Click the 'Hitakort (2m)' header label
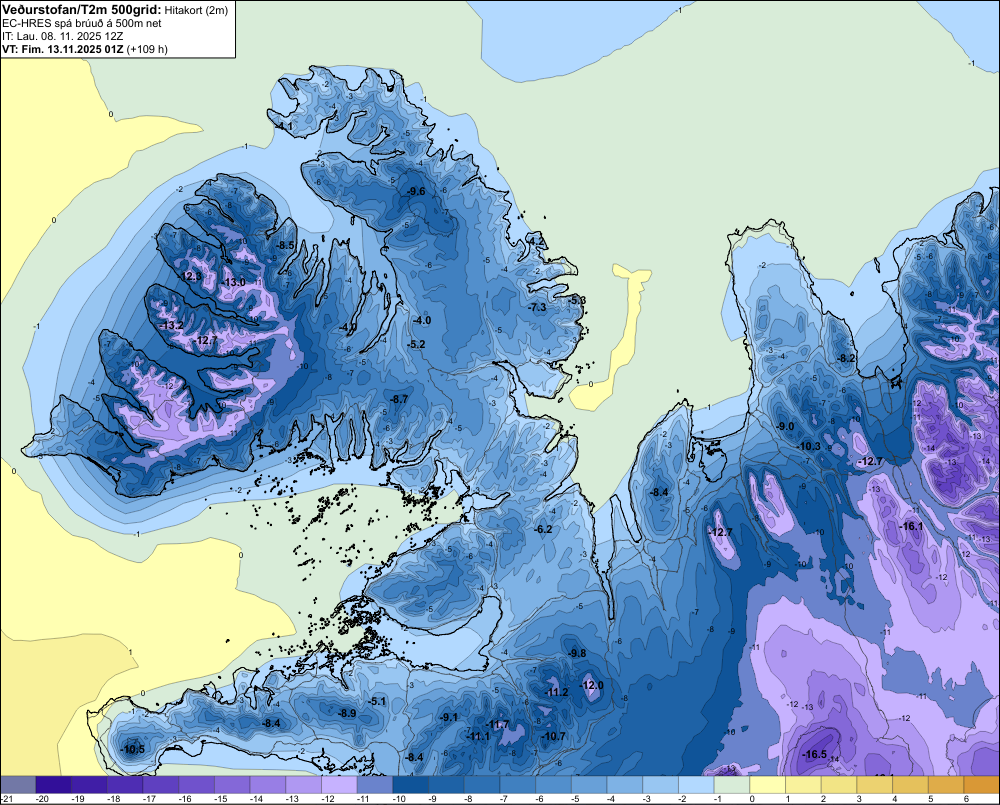Screen dimensions: 1000x805 pos(194,10)
